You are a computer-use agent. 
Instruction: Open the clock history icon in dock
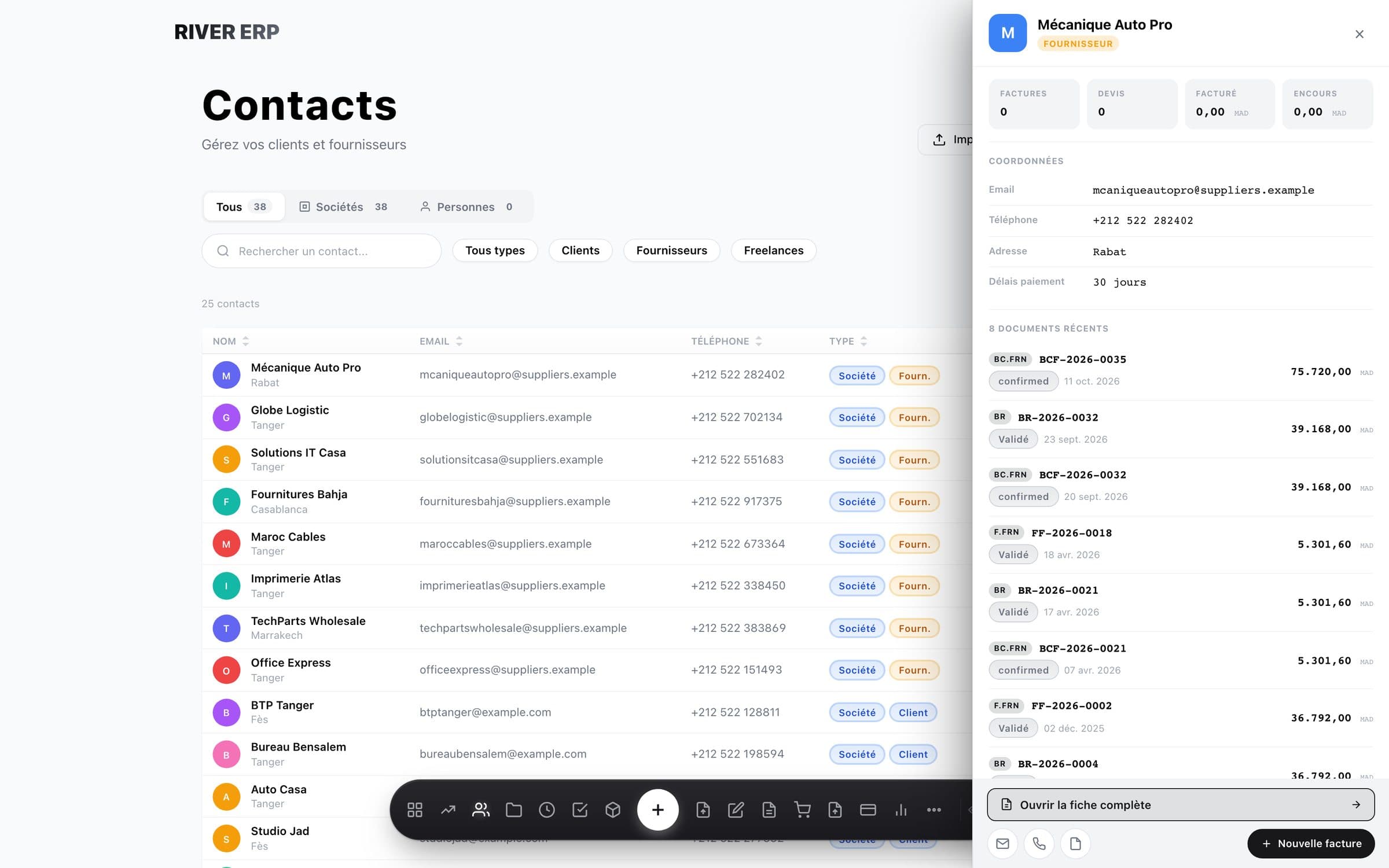[x=547, y=810]
